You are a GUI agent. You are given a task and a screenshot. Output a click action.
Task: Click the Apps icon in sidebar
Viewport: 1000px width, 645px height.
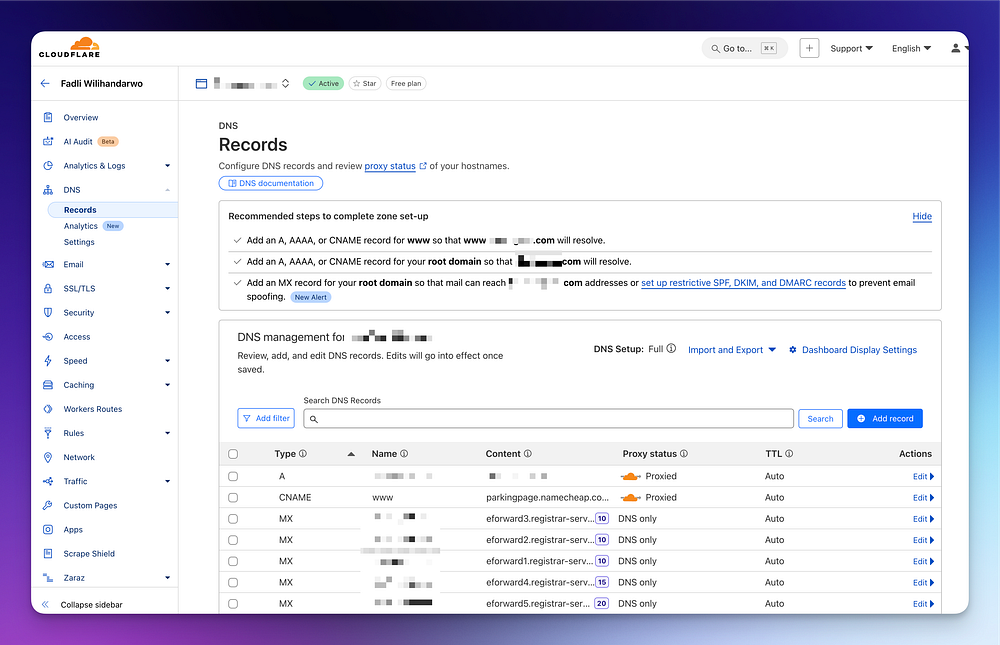[x=48, y=530]
